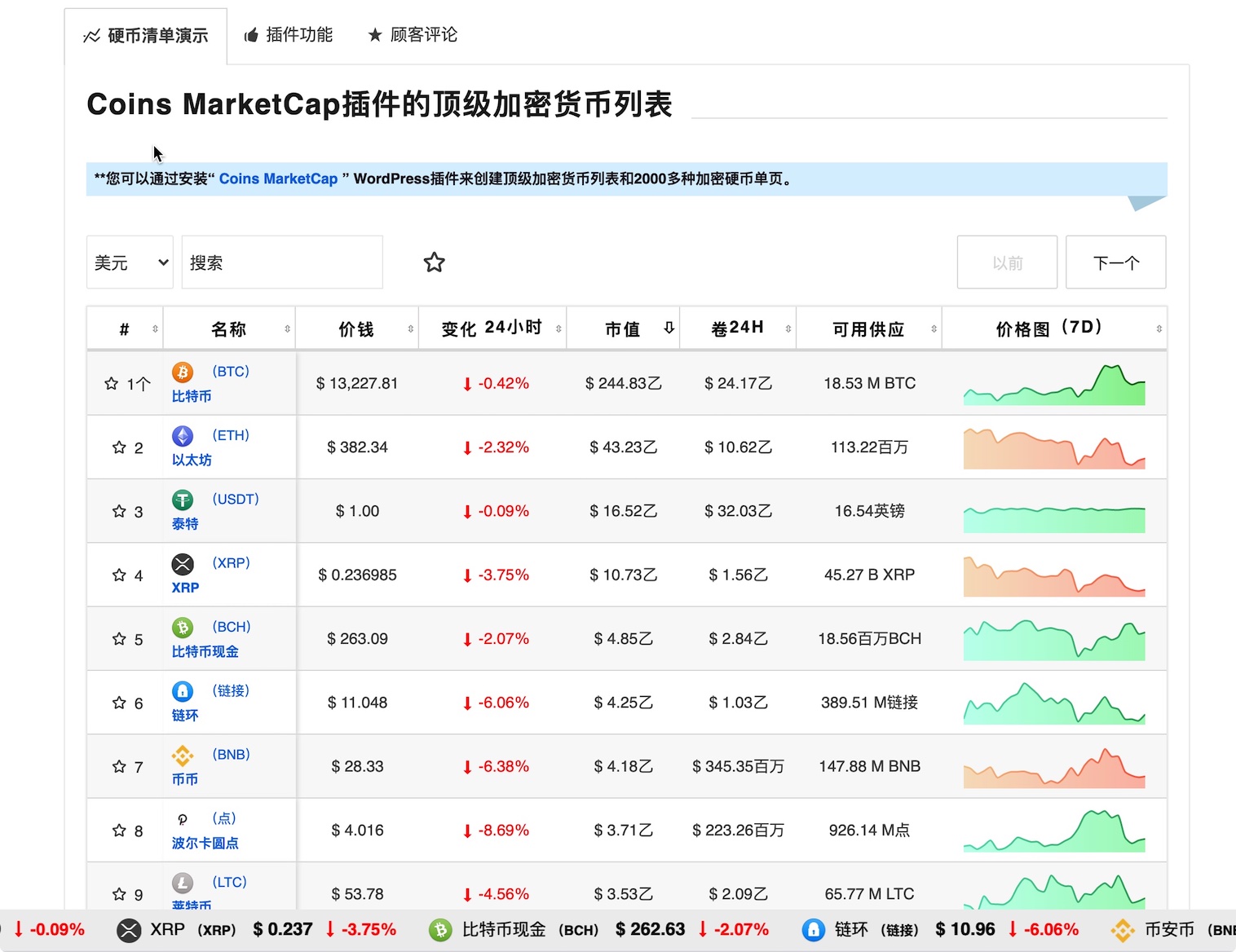This screenshot has height=952, width=1236.
Task: Click the Ethereum (ETH) coin logo
Action: tap(183, 436)
